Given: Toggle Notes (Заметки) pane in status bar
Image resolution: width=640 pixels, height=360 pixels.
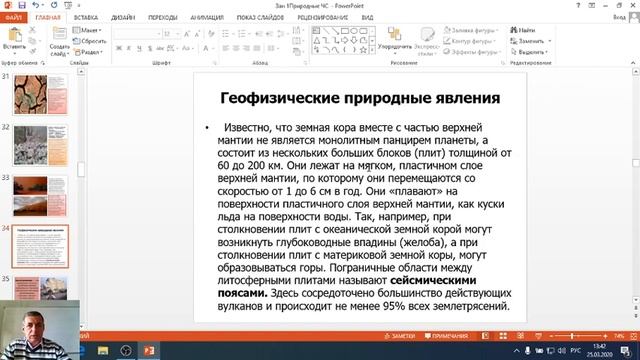Looking at the screenshot, I should [x=400, y=336].
